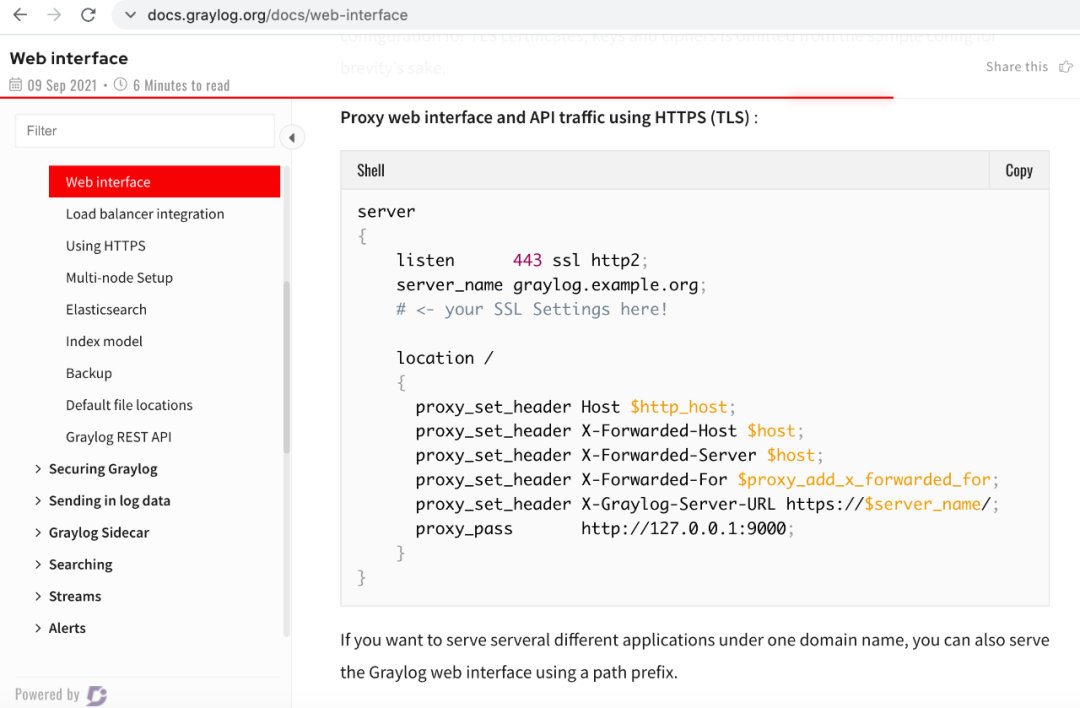Open the Searching section
1080x708 pixels.
(81, 565)
